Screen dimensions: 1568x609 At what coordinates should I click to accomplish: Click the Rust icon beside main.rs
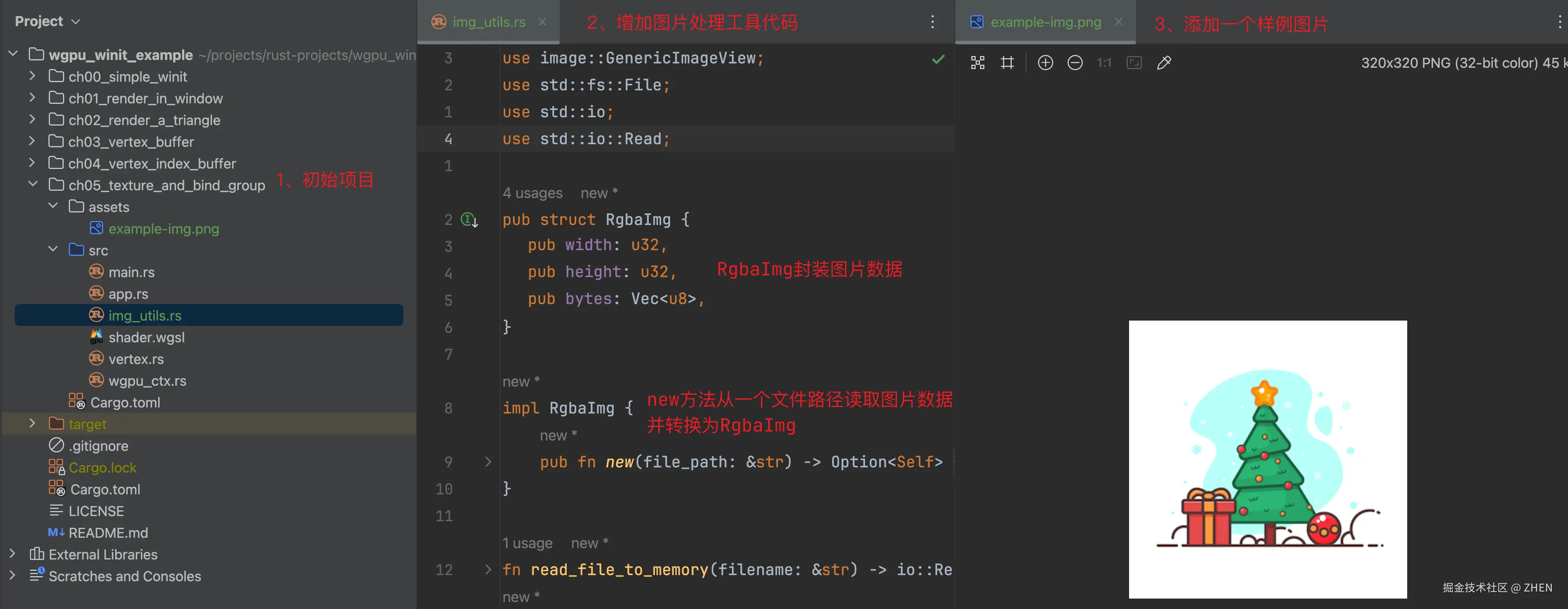pos(96,271)
